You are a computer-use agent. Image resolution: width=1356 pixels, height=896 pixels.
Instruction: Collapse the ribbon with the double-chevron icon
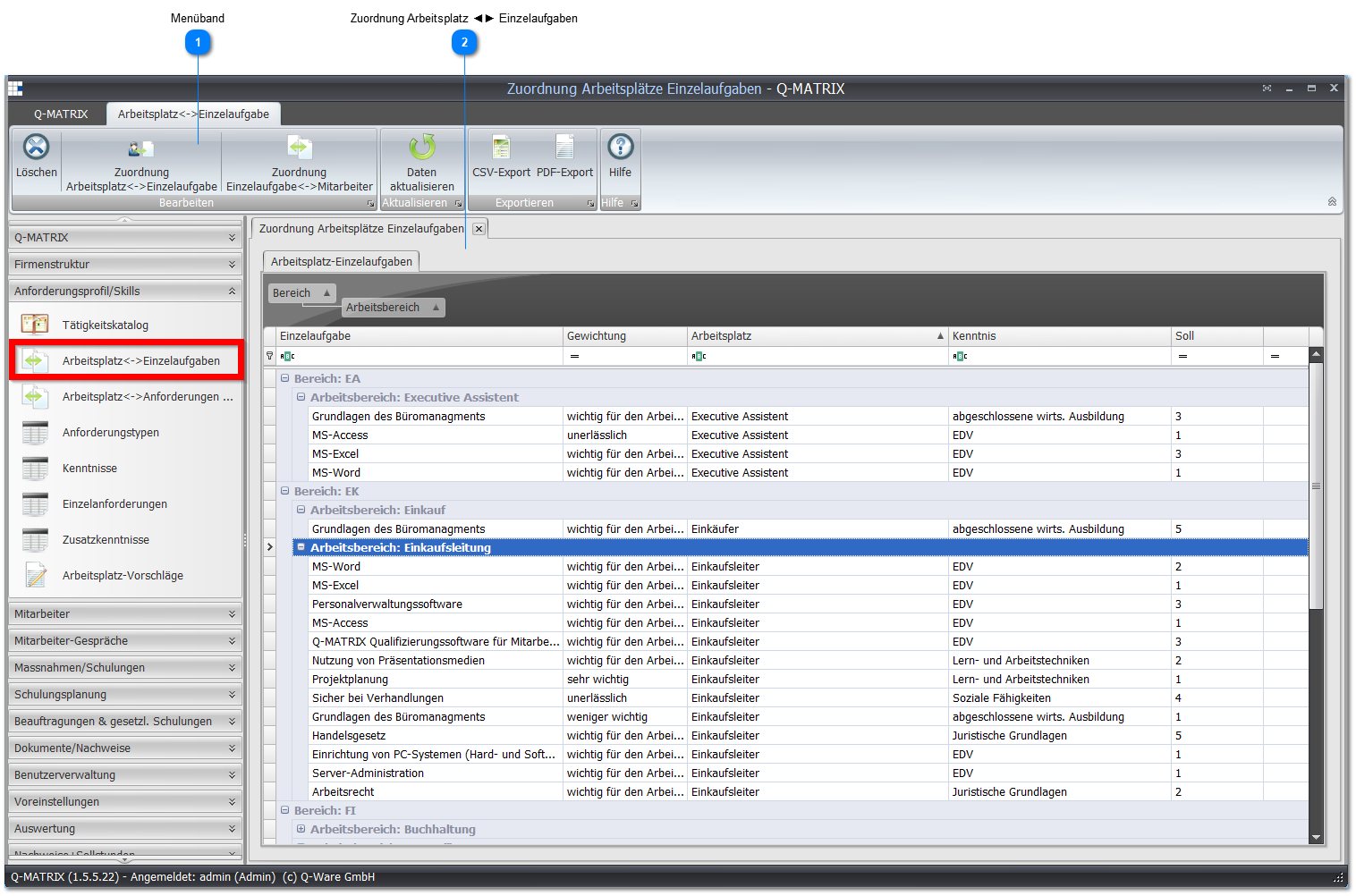pyautogui.click(x=1332, y=202)
